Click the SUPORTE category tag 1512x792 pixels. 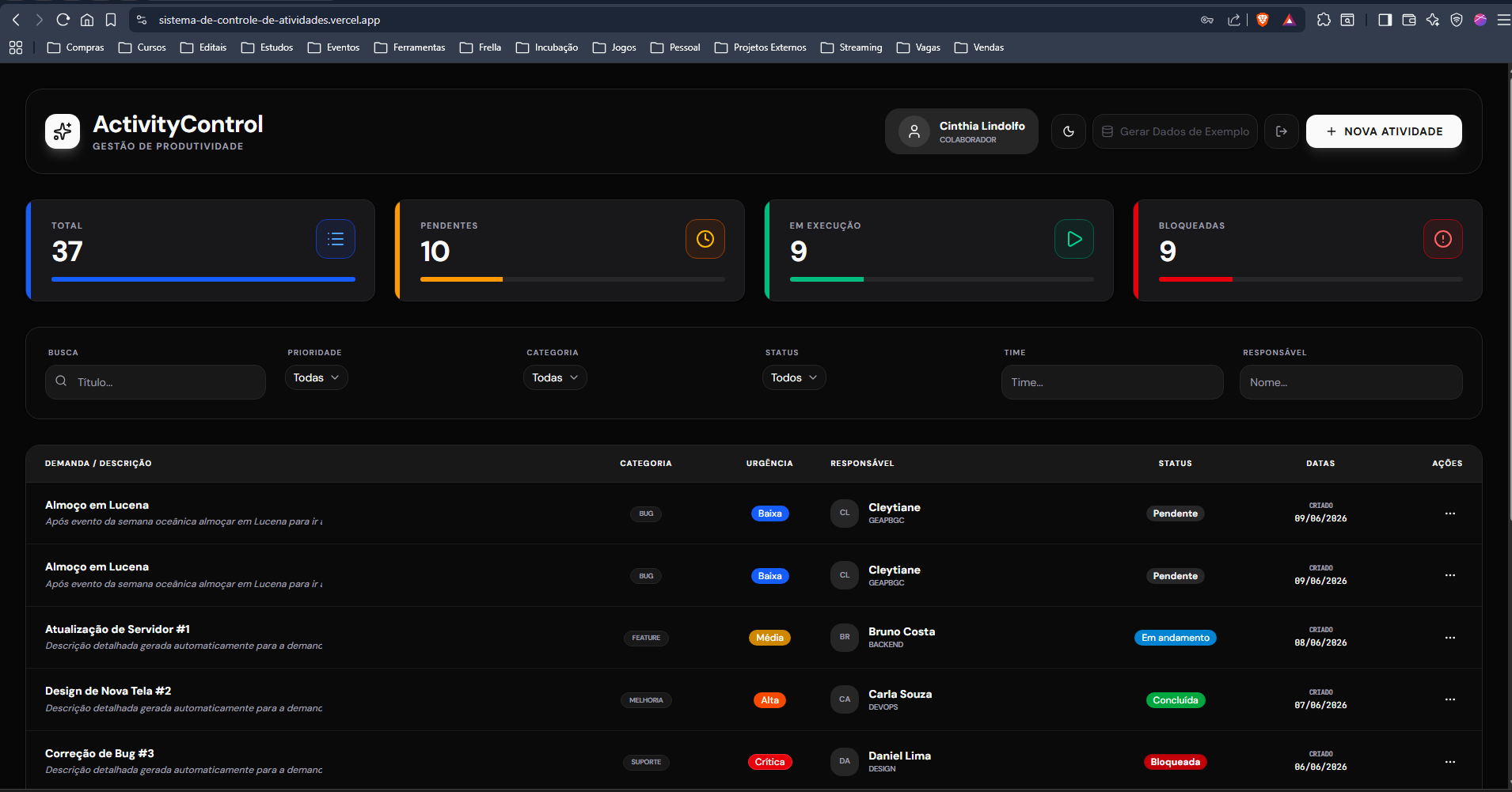(646, 762)
